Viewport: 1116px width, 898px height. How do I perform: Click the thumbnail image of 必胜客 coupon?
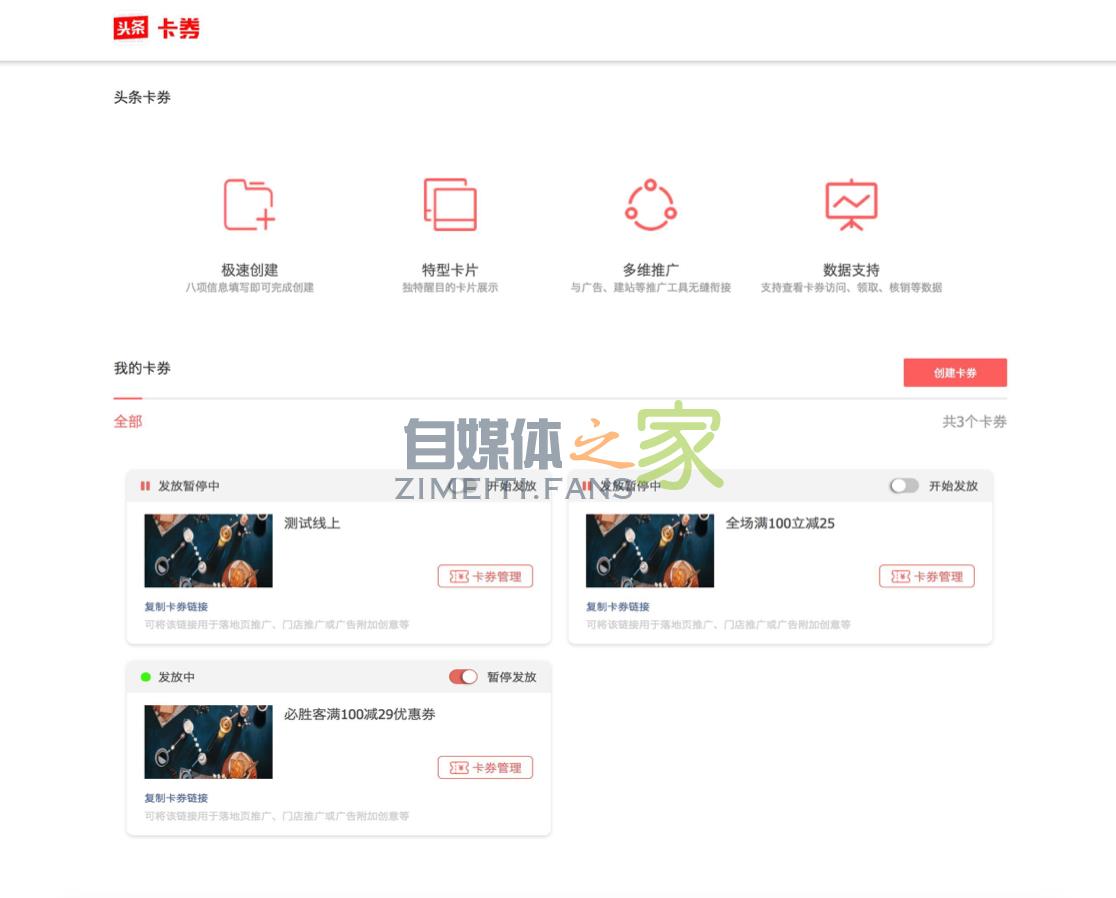(208, 742)
